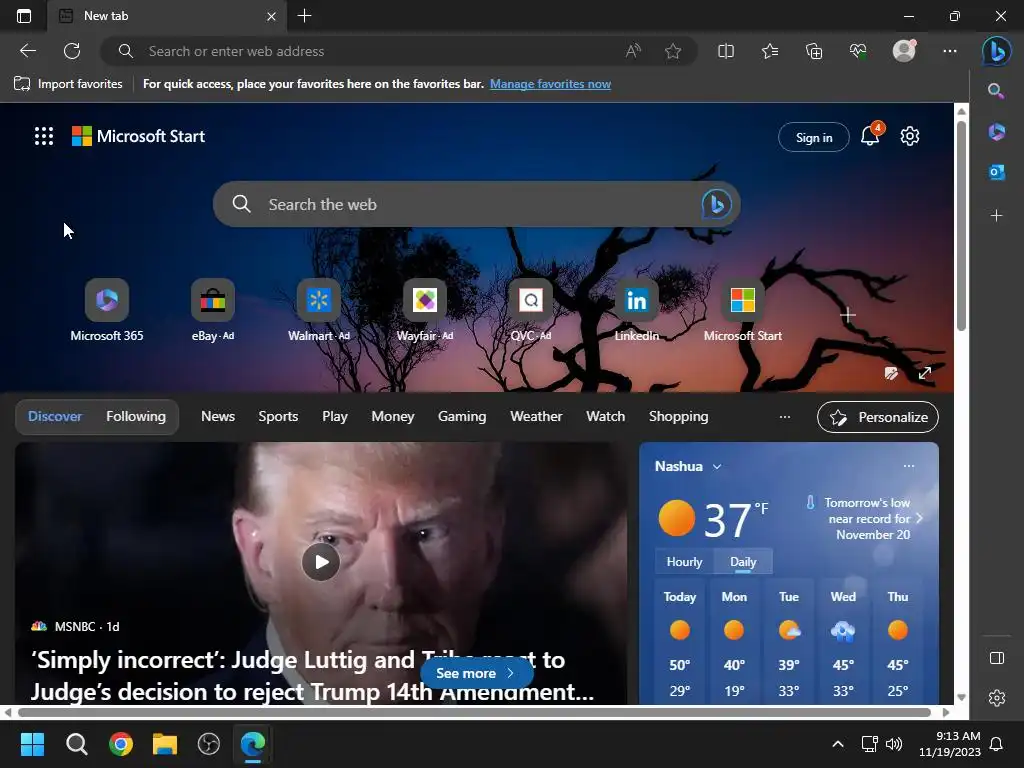The height and width of the screenshot is (768, 1024).
Task: Expand the background image view
Action: [x=925, y=374]
